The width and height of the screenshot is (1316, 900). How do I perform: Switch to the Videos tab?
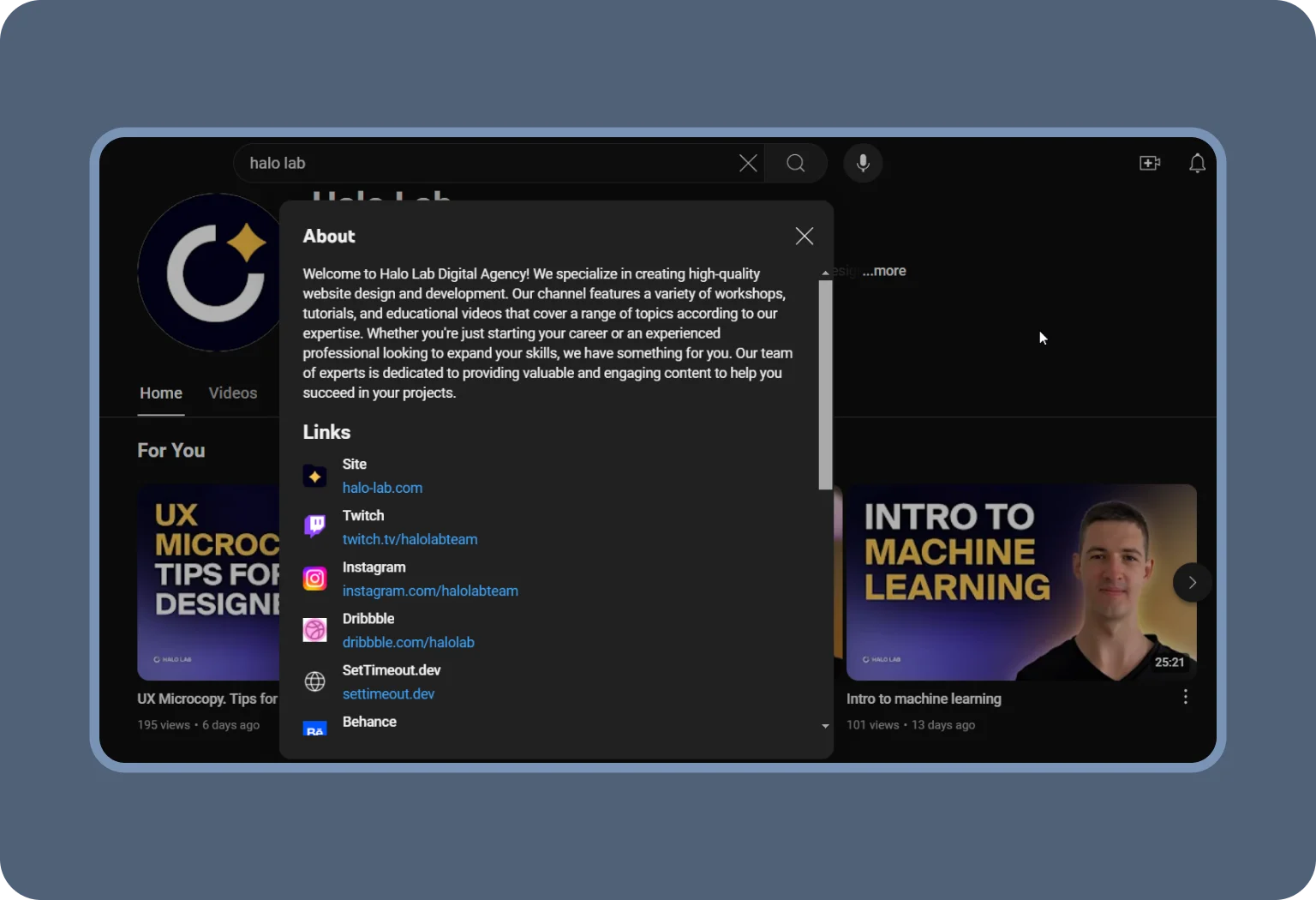[233, 393]
